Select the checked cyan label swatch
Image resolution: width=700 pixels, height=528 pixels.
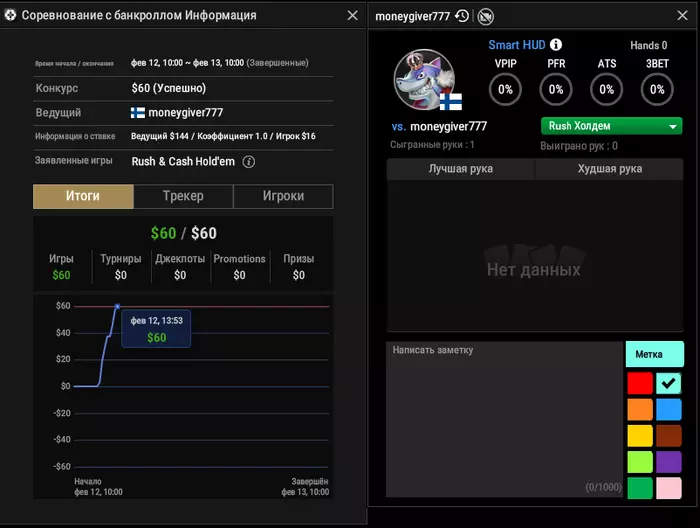tap(668, 383)
